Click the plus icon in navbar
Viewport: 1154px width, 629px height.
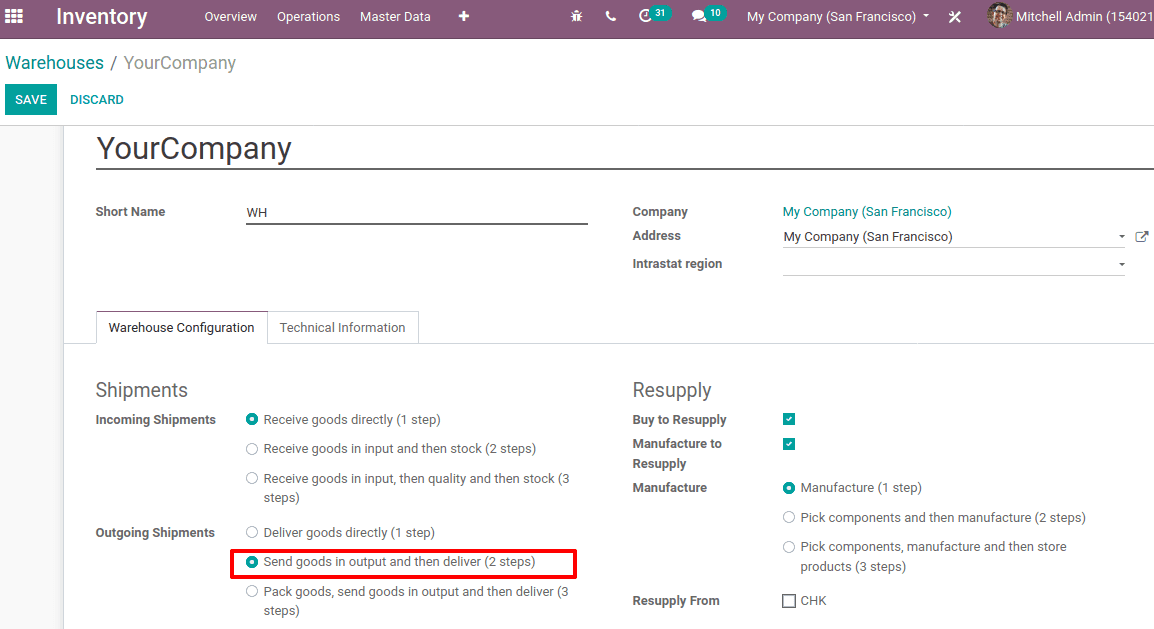point(464,16)
